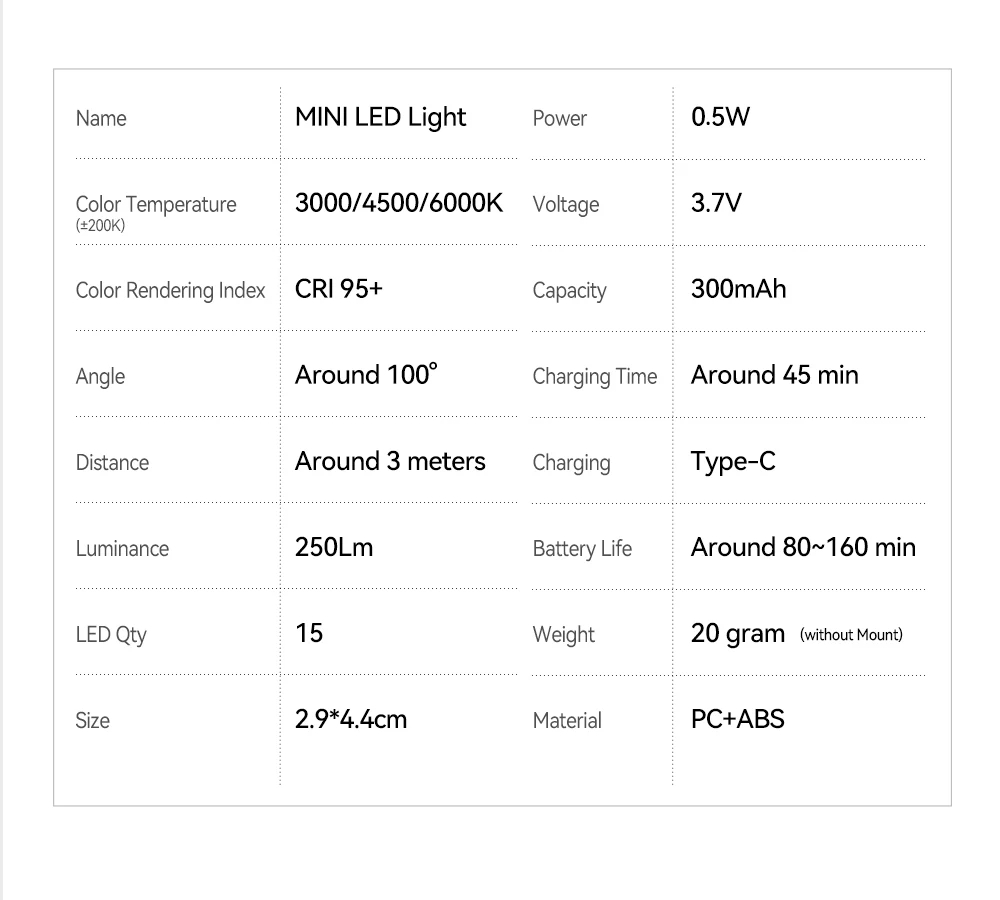Screen dimensions: 1000x900
Task: Click the 300mAh capacity value
Action: coord(738,289)
